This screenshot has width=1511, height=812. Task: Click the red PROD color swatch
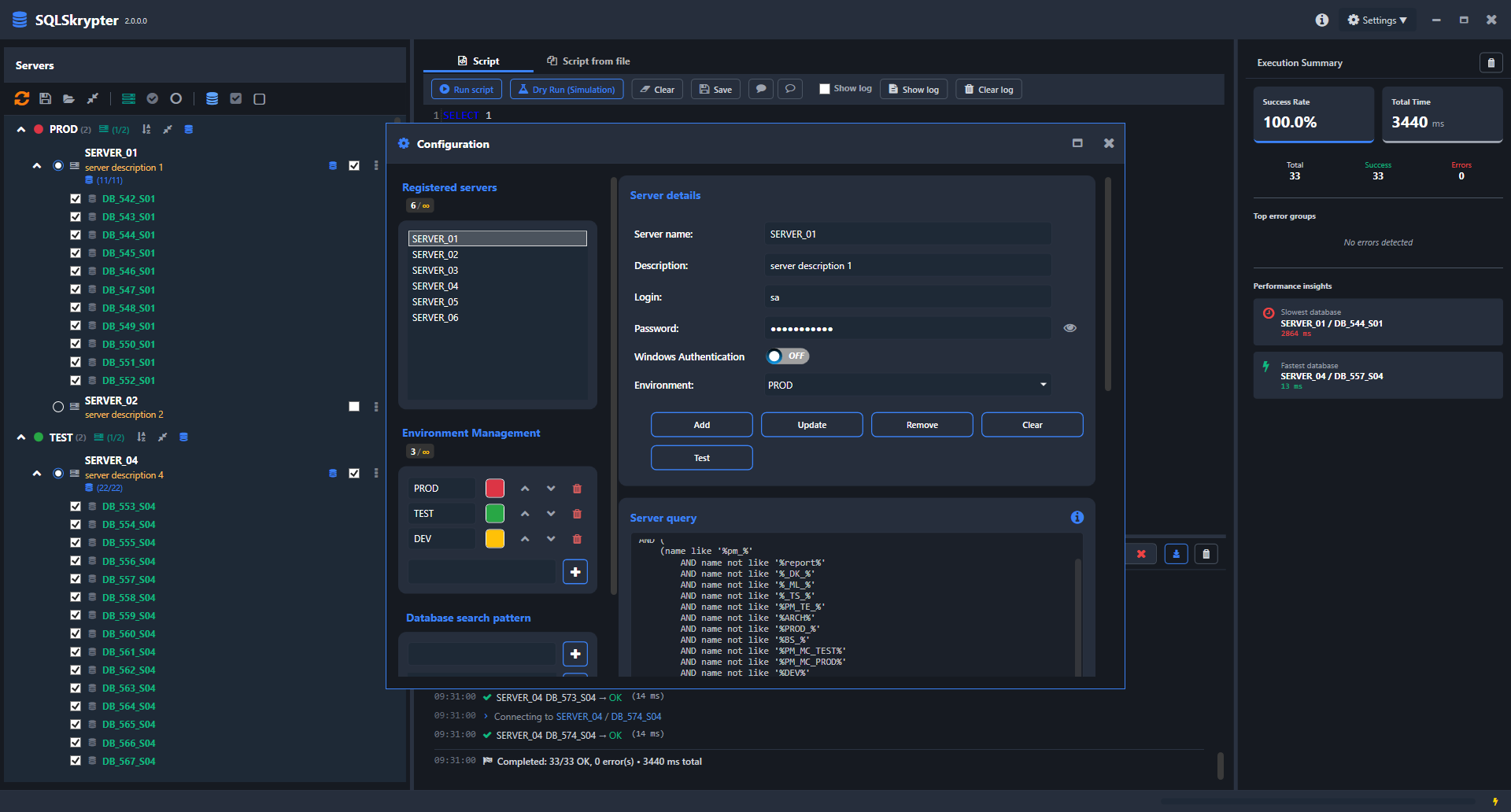coord(495,489)
